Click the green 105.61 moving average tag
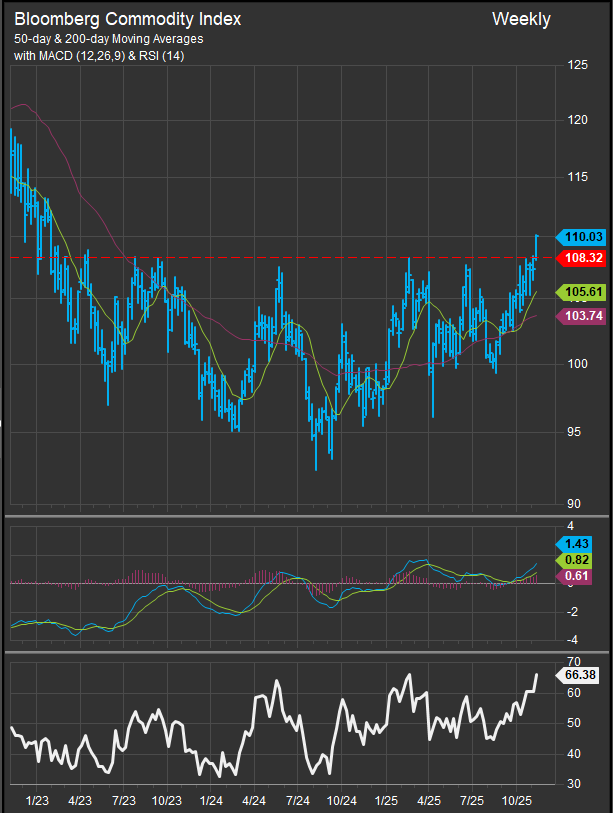Viewport: 613px width, 813px height. [581, 292]
